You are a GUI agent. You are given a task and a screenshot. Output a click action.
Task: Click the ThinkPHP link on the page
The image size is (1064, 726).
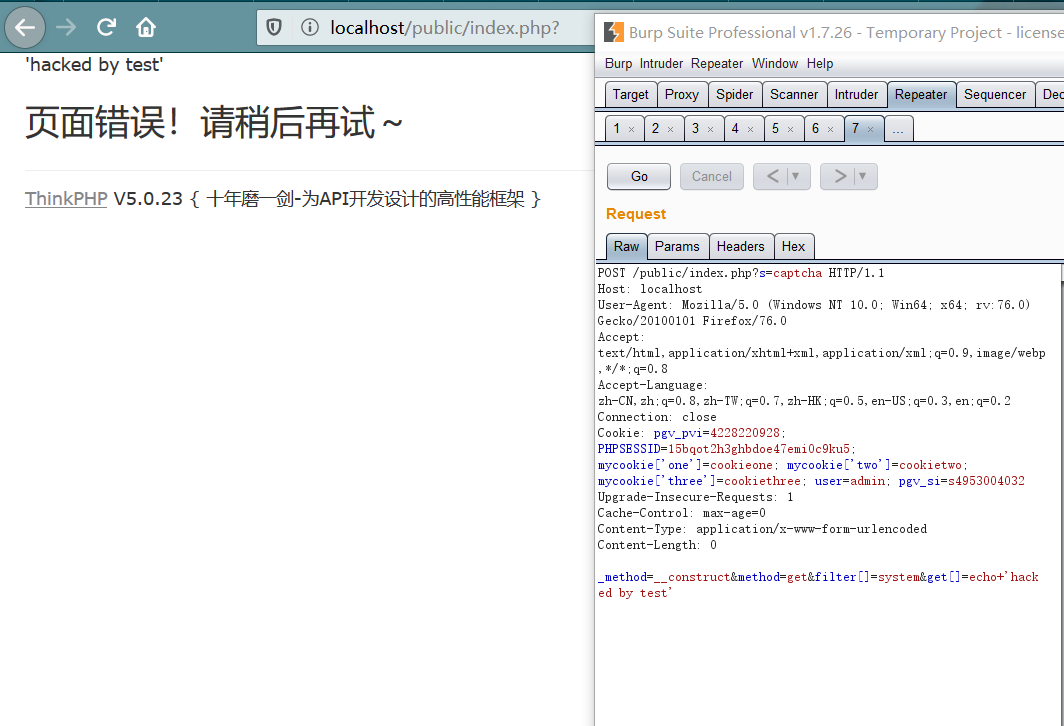click(x=66, y=199)
